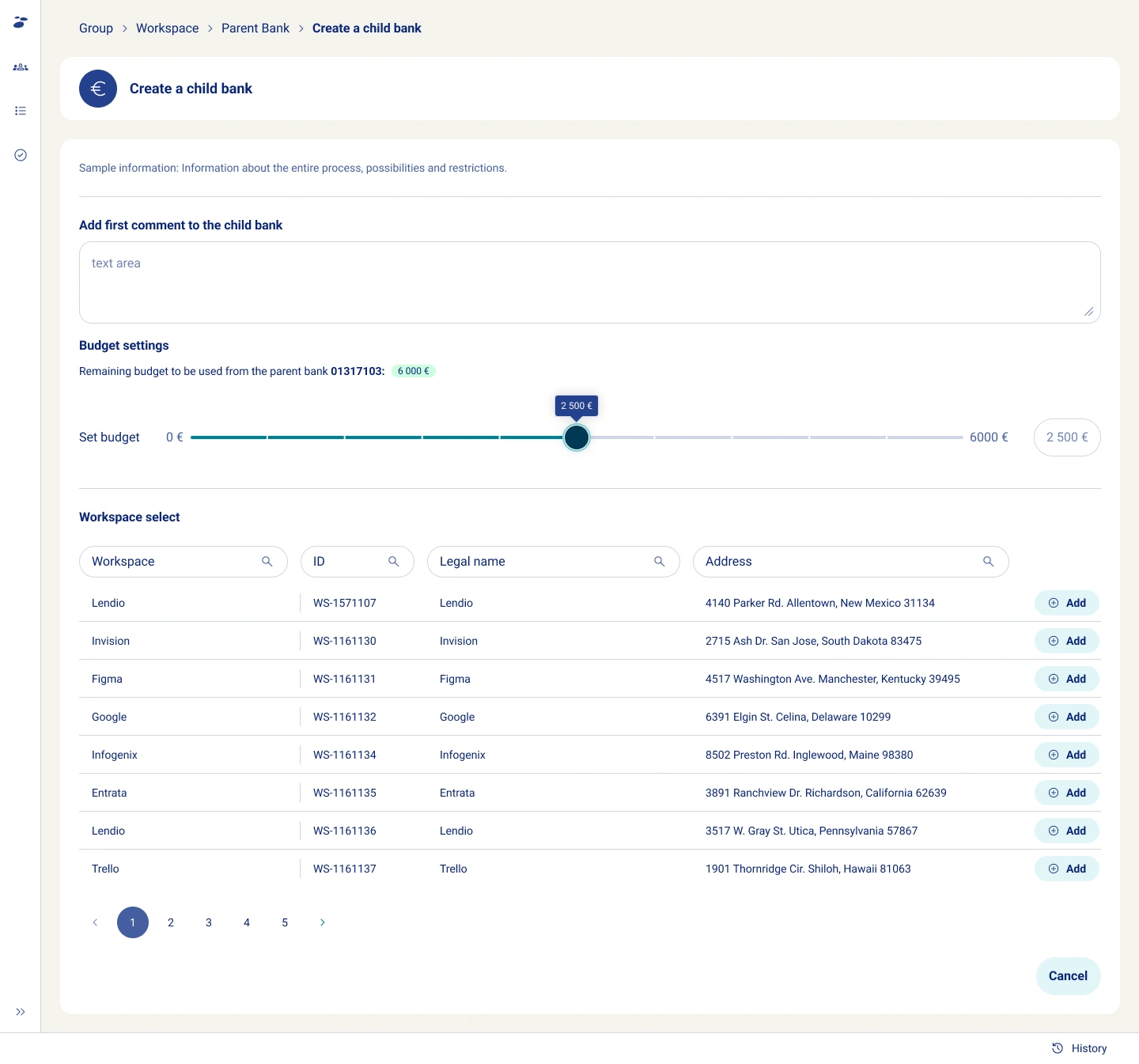This screenshot has width=1139, height=1064.
Task: Click search icon in Workspace filter
Action: [x=267, y=562]
